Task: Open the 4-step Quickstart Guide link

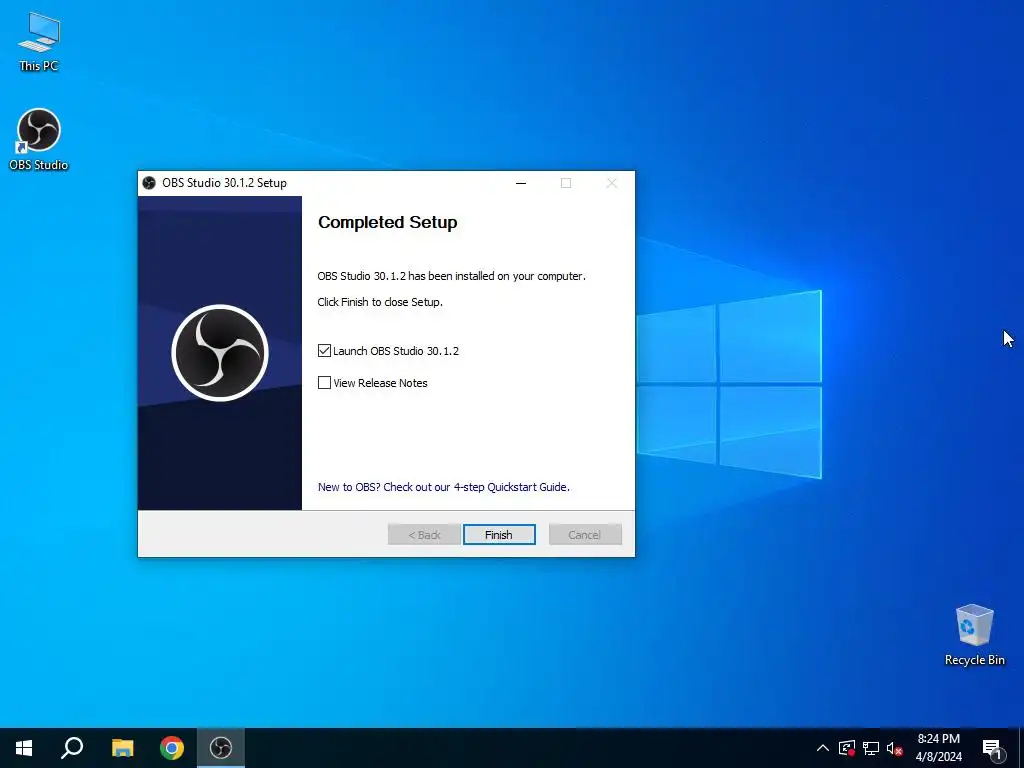Action: [443, 487]
